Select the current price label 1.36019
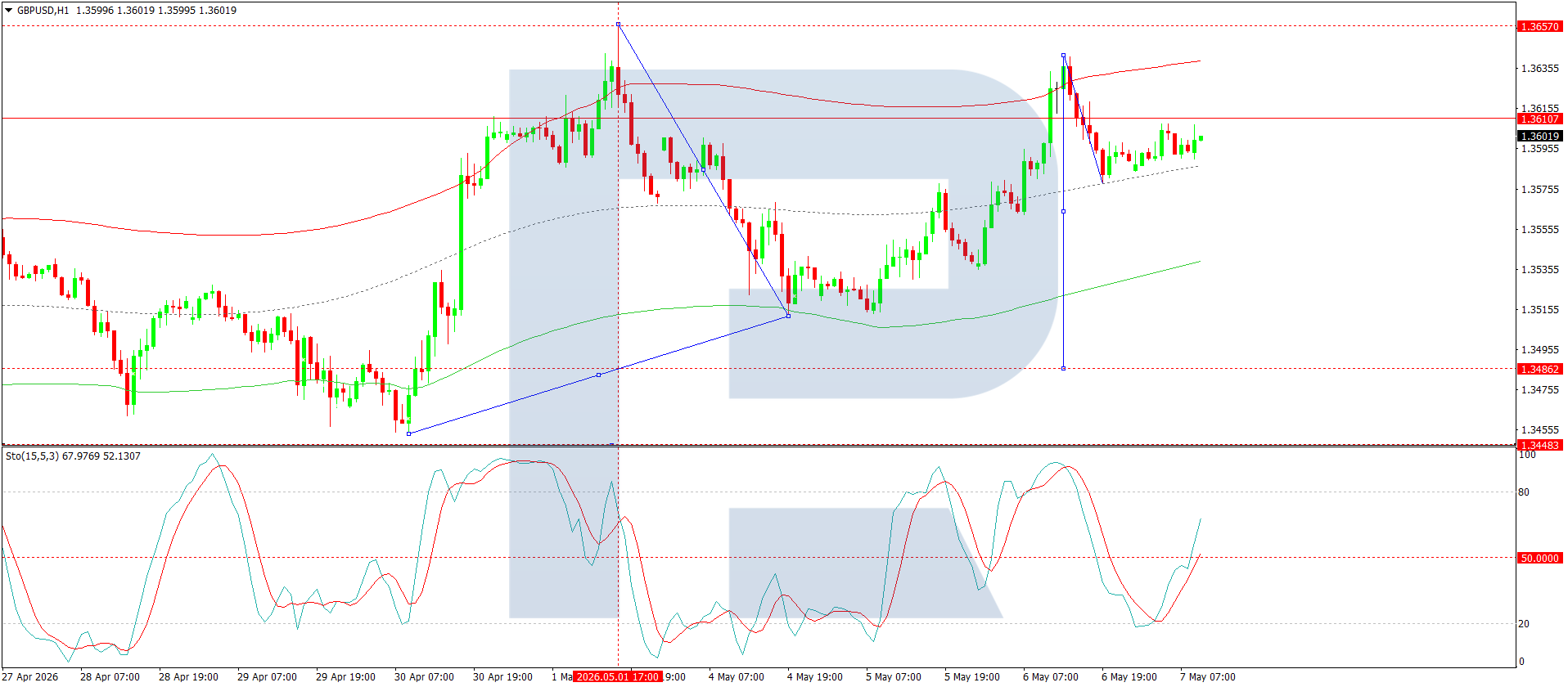This screenshot has width=1568, height=687. point(1539,137)
